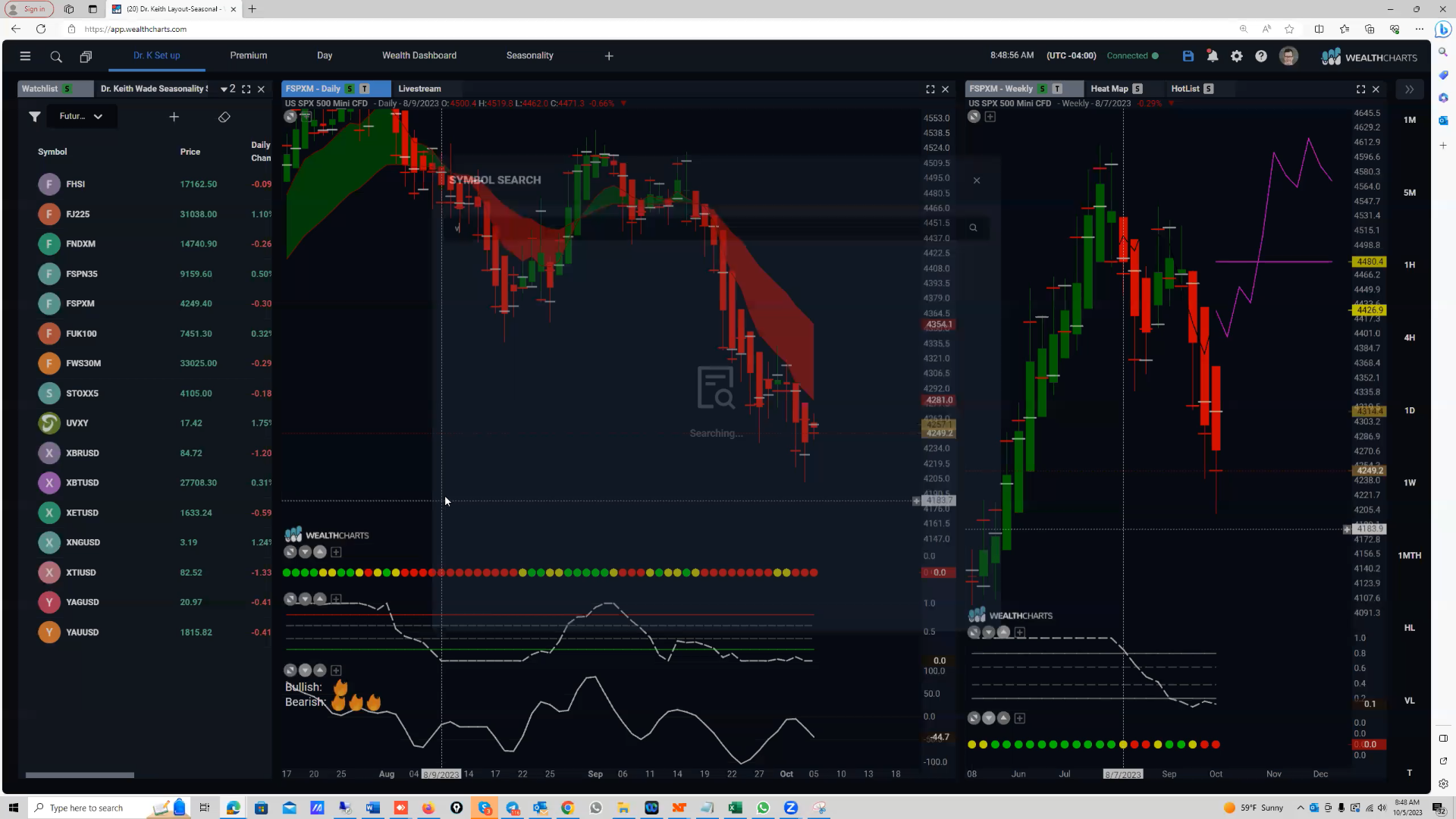Viewport: 1456px width, 819px height.
Task: Toggle the S badge on Watchlist tab
Action: pos(67,89)
